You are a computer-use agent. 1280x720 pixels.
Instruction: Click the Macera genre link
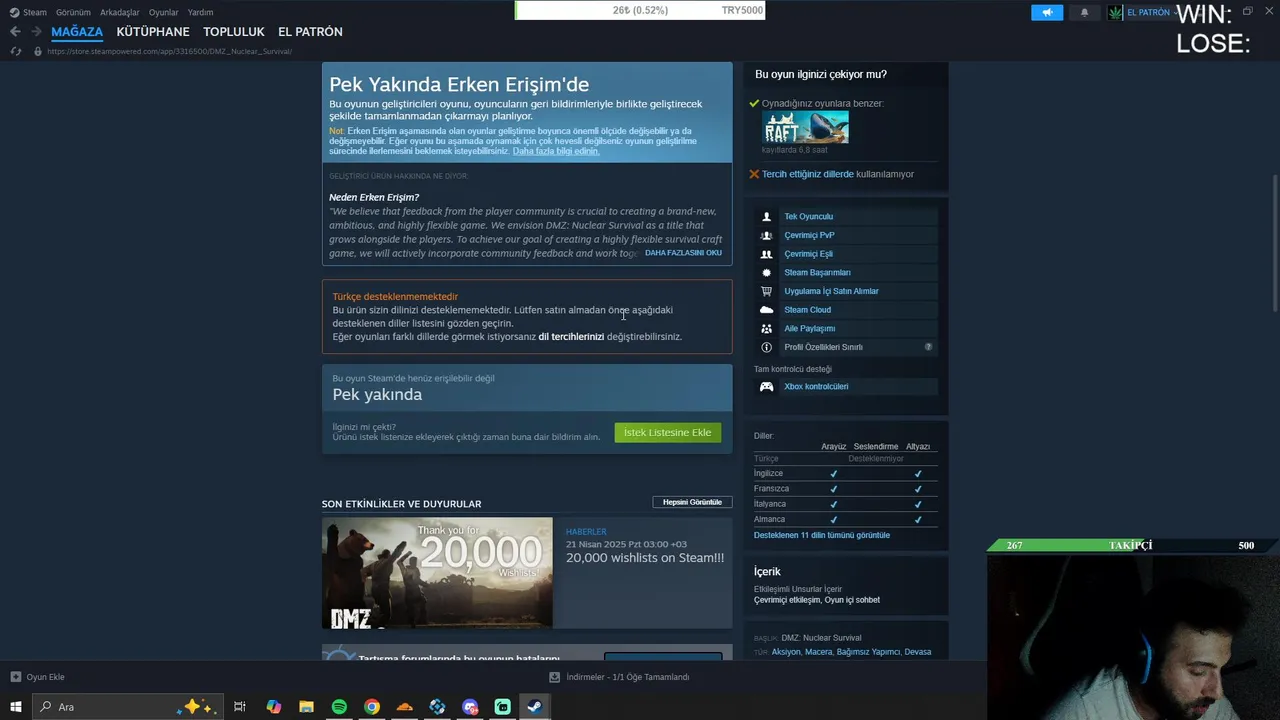click(x=818, y=652)
